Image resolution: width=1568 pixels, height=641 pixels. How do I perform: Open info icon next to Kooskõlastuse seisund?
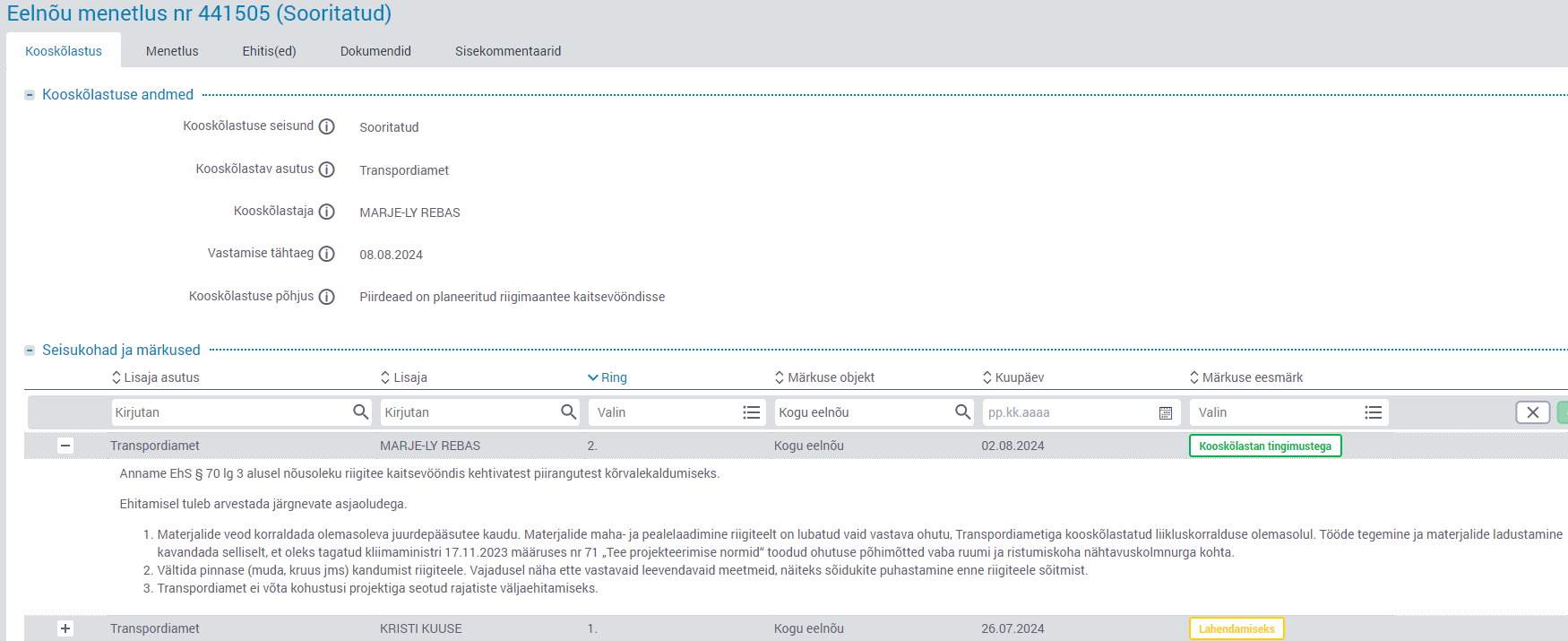(x=327, y=126)
